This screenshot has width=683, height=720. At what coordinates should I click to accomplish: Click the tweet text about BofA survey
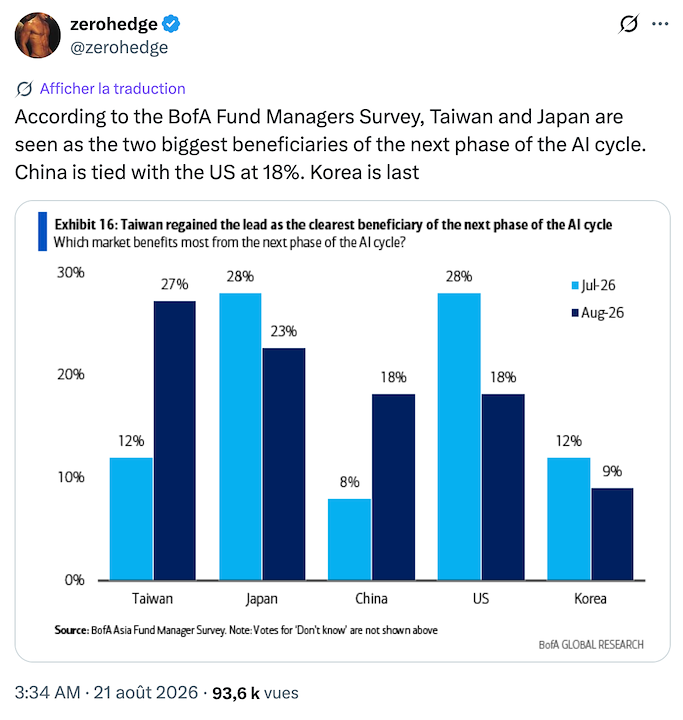pyautogui.click(x=330, y=145)
